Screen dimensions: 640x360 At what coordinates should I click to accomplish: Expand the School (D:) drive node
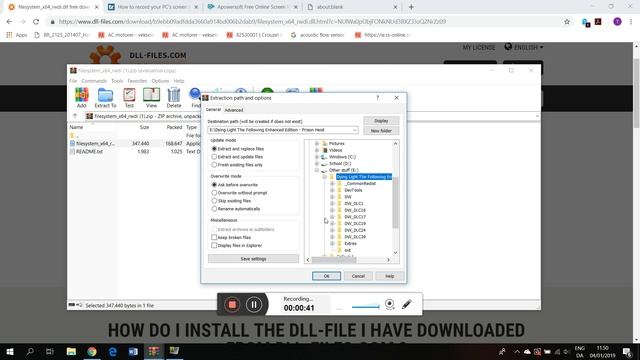click(x=317, y=163)
